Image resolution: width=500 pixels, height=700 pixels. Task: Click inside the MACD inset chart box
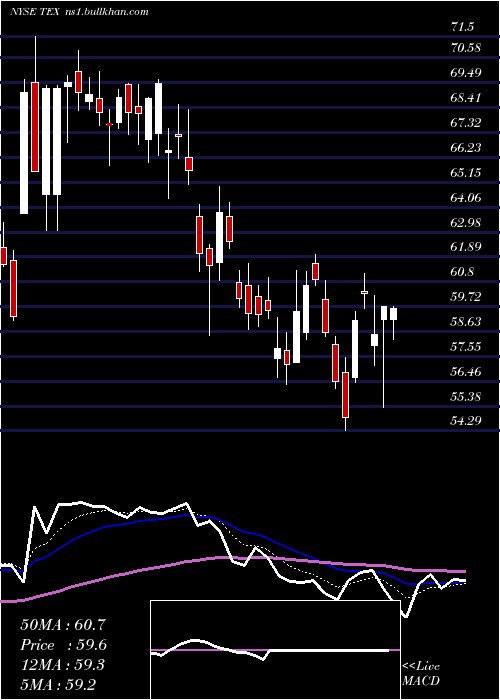pyautogui.click(x=275, y=650)
